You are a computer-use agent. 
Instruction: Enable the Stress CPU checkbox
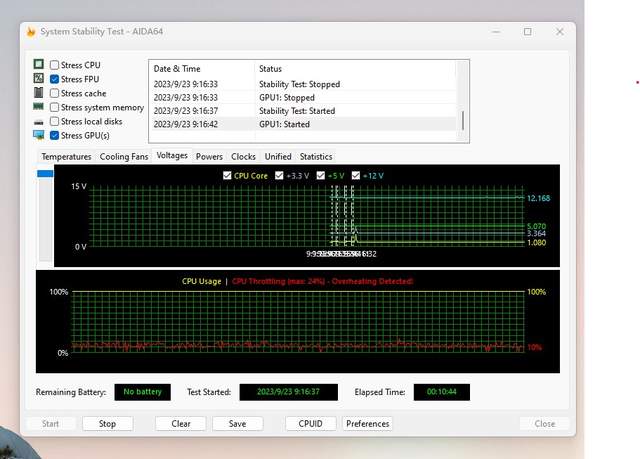54,65
